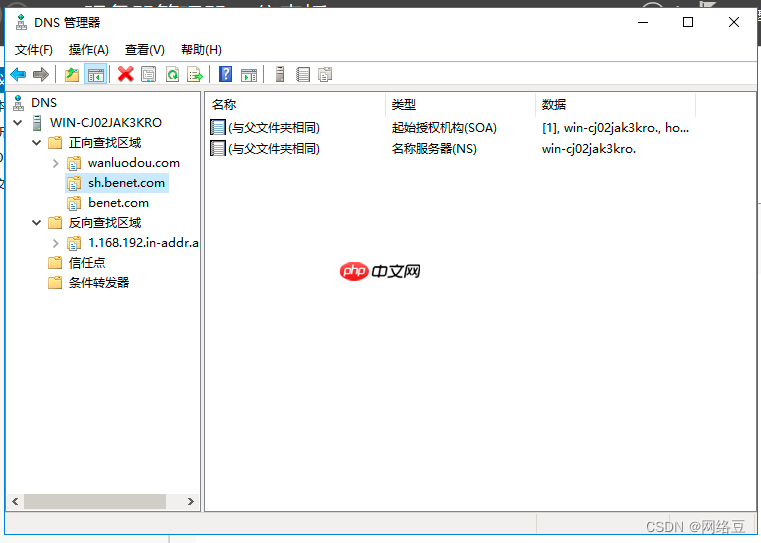
Task: Click the New zone toolbar icon
Action: coord(325,74)
